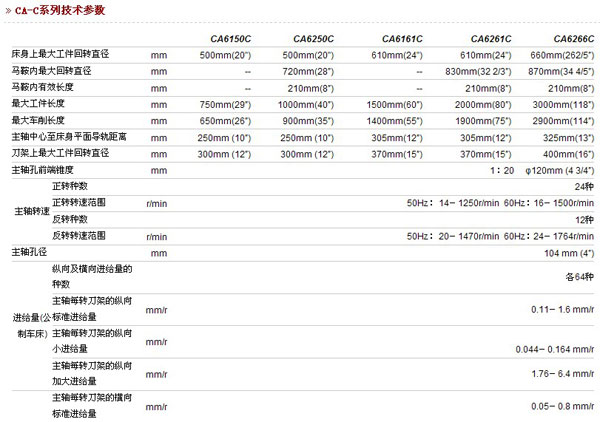Click the value '325mm(13")'
The height and width of the screenshot is (422, 600).
[569, 138]
